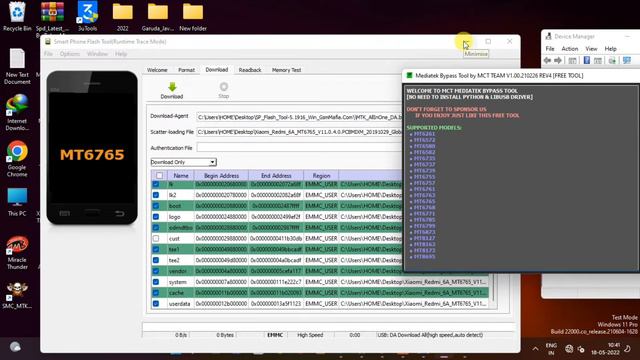The image size is (640, 360).
Task: Open the New folder desktop icon
Action: click(x=193, y=12)
